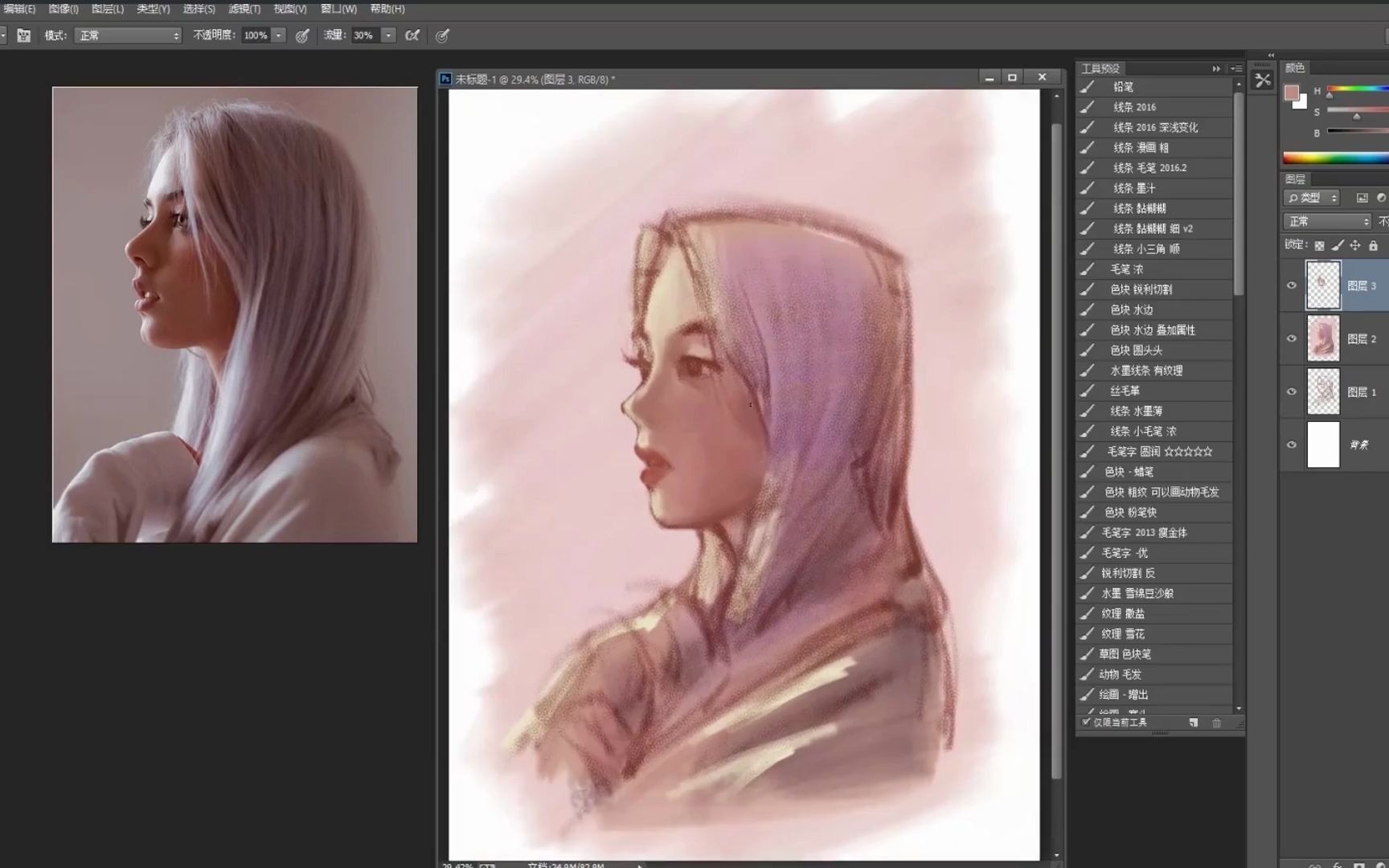Select 锐利切割 反 preset

point(1154,573)
